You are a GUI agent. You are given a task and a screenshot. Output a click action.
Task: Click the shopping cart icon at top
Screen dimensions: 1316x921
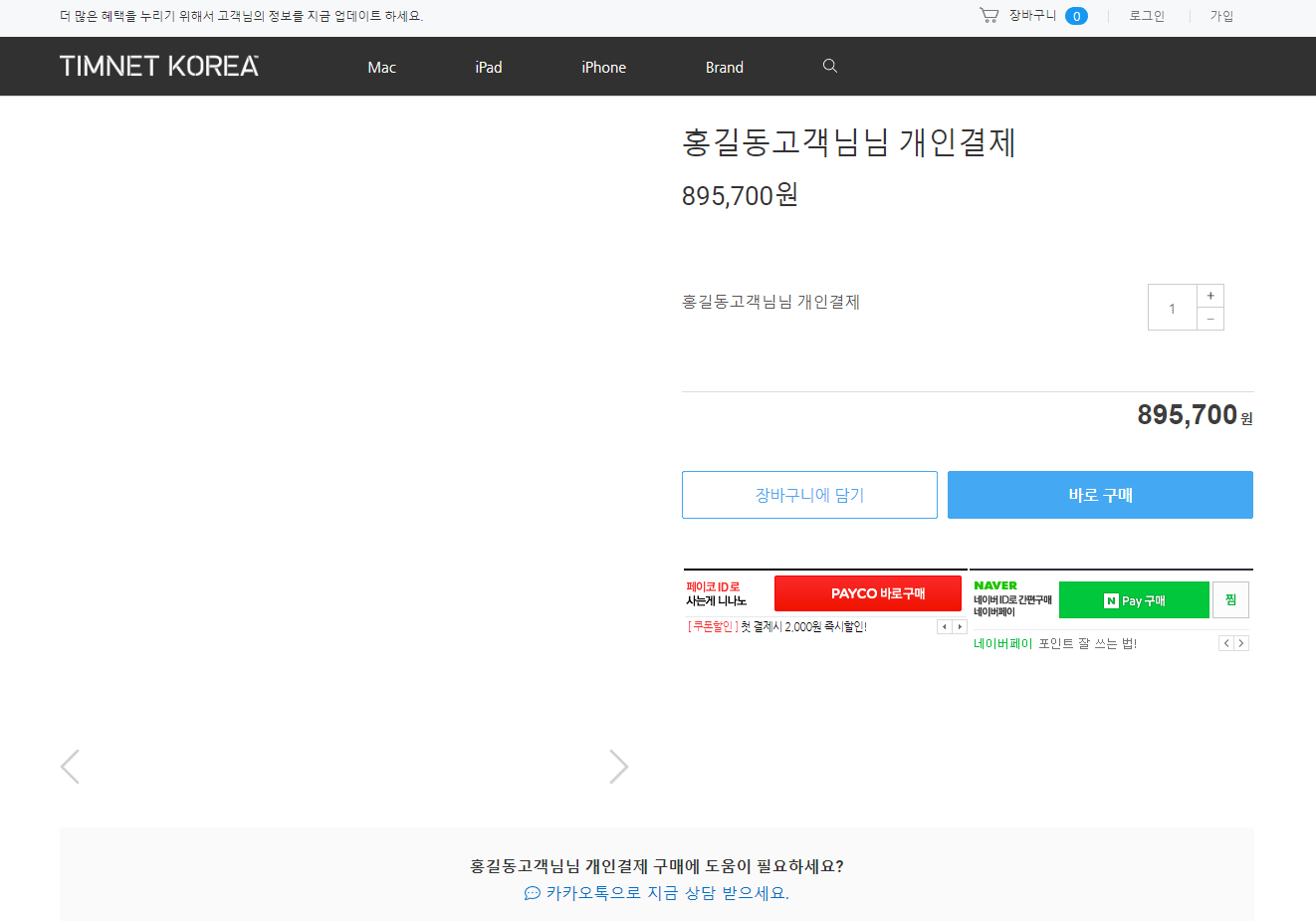click(988, 15)
